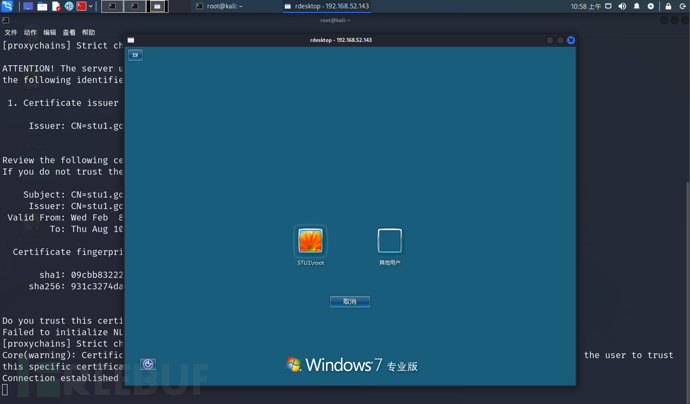Click the language indicator on login screen
The height and width of the screenshot is (404, 690).
coord(135,55)
